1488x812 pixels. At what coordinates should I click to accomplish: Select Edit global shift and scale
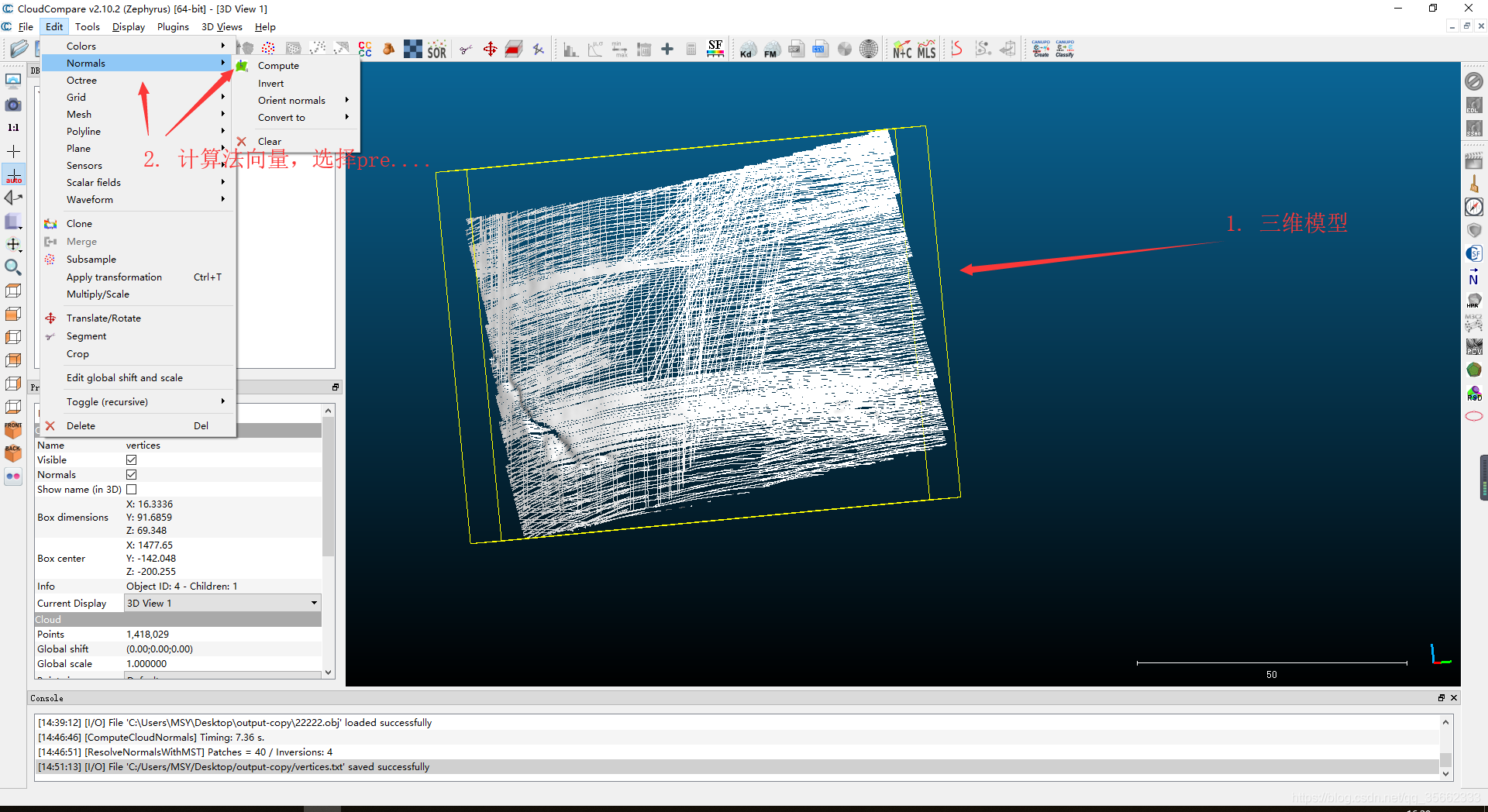[138, 378]
